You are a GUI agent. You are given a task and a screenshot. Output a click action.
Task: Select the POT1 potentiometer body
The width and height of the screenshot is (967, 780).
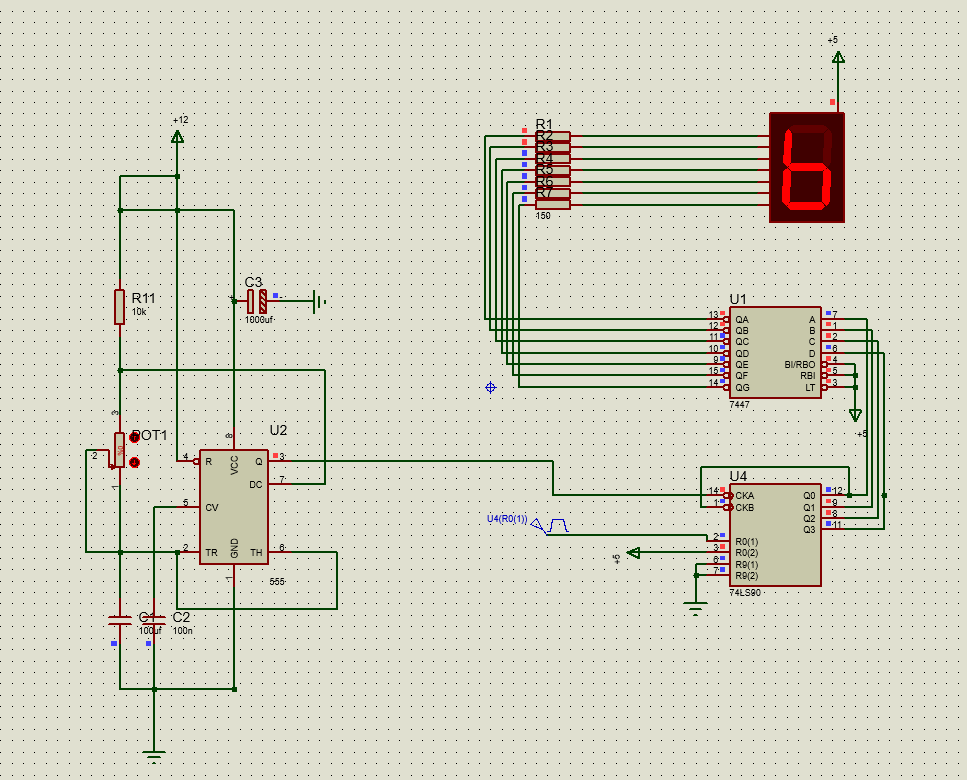click(x=120, y=450)
